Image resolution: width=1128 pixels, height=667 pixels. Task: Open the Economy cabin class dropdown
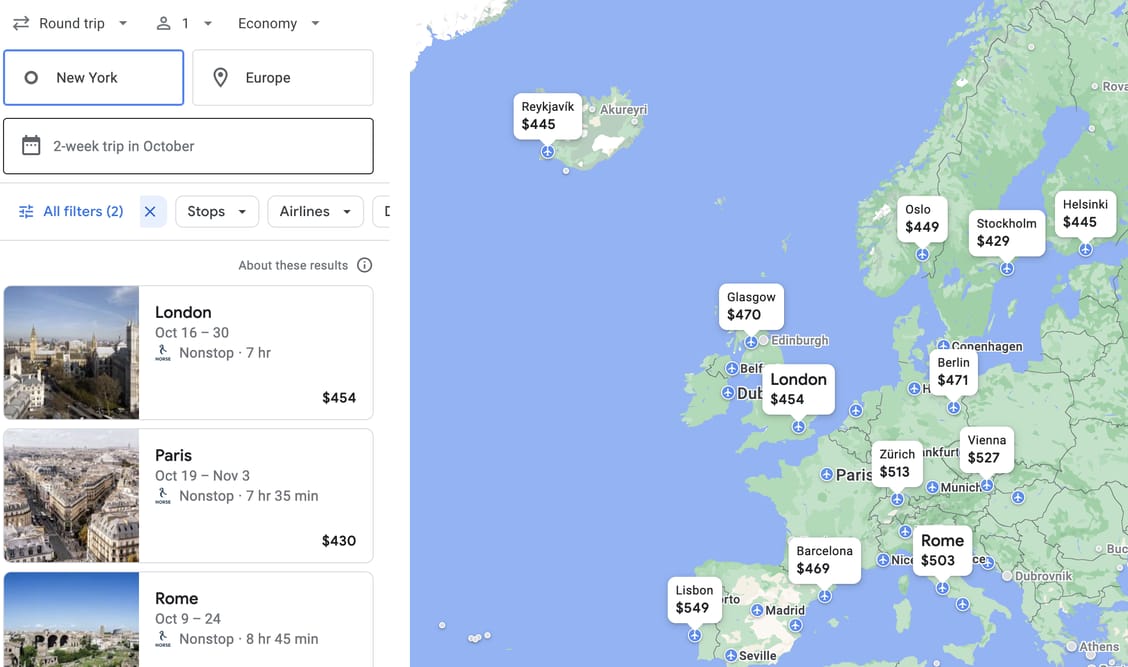[x=279, y=23]
